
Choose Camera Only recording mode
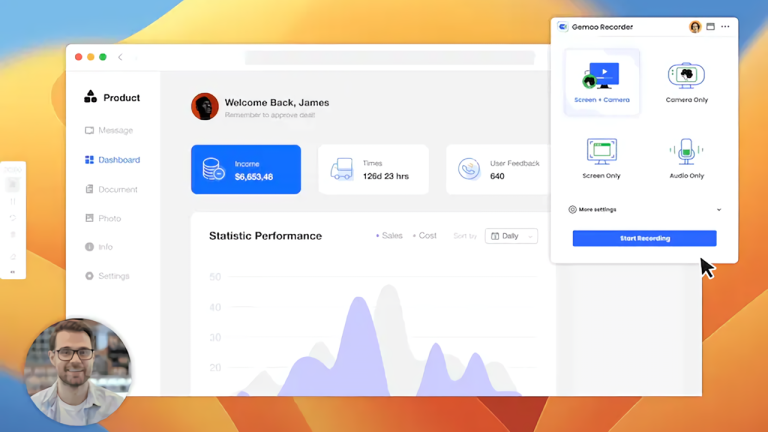tap(686, 82)
